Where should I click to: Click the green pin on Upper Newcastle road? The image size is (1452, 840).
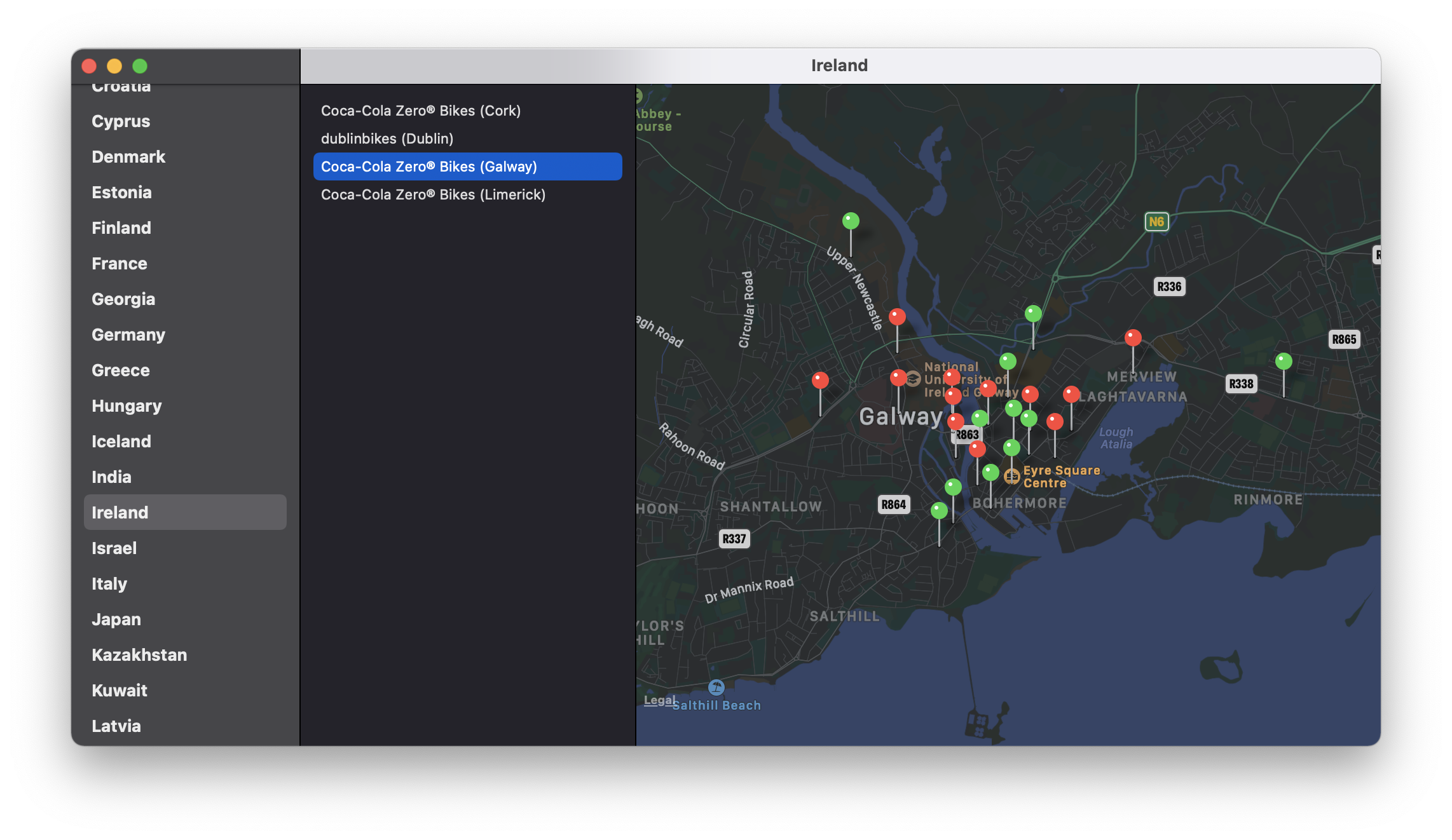pos(851,221)
